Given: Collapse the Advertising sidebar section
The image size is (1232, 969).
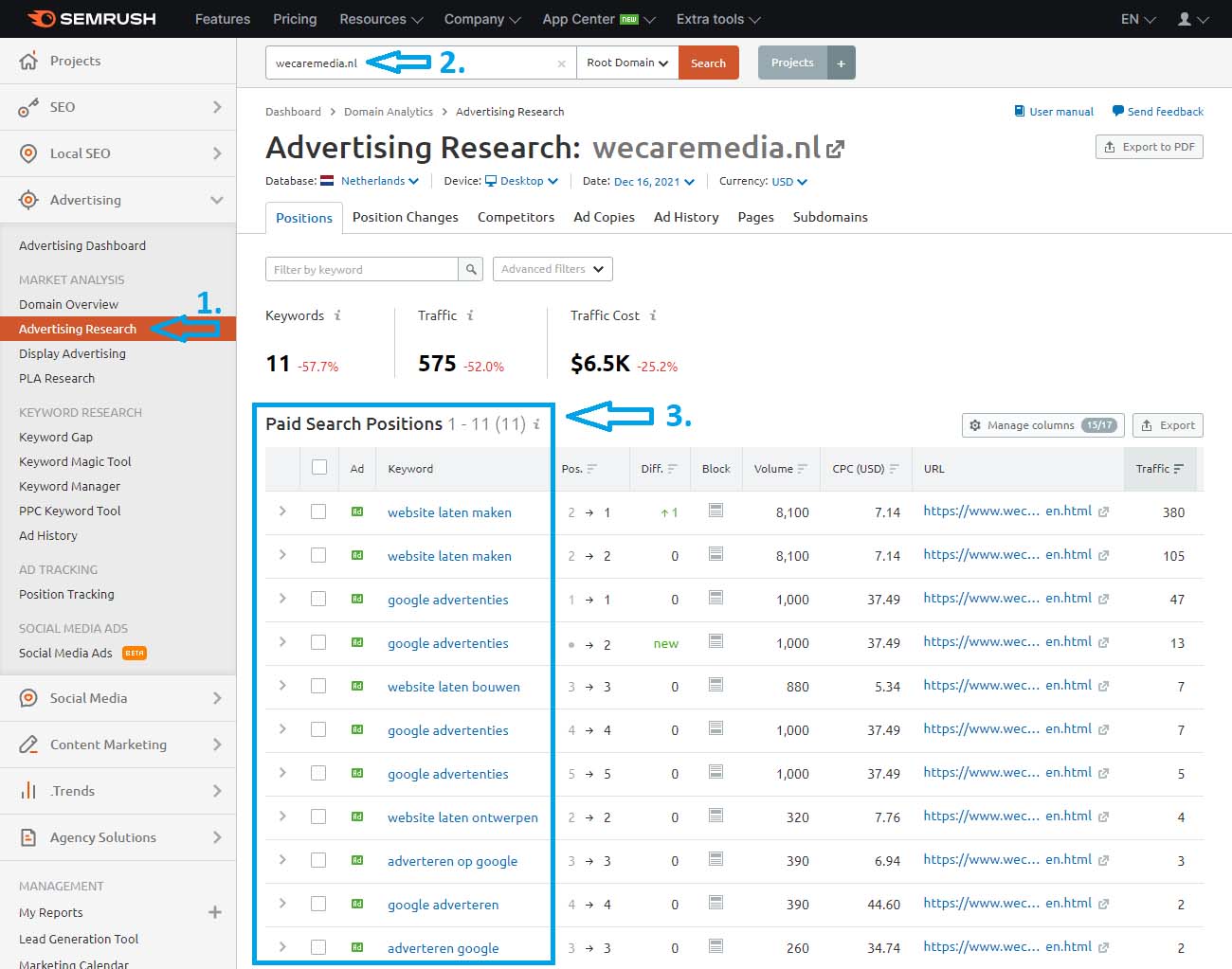Looking at the screenshot, I should click(217, 200).
